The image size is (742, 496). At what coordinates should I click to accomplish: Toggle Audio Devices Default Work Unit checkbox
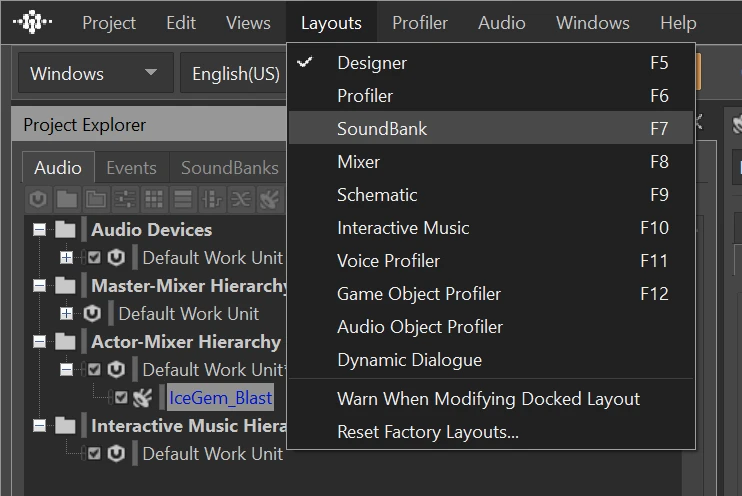tap(94, 258)
